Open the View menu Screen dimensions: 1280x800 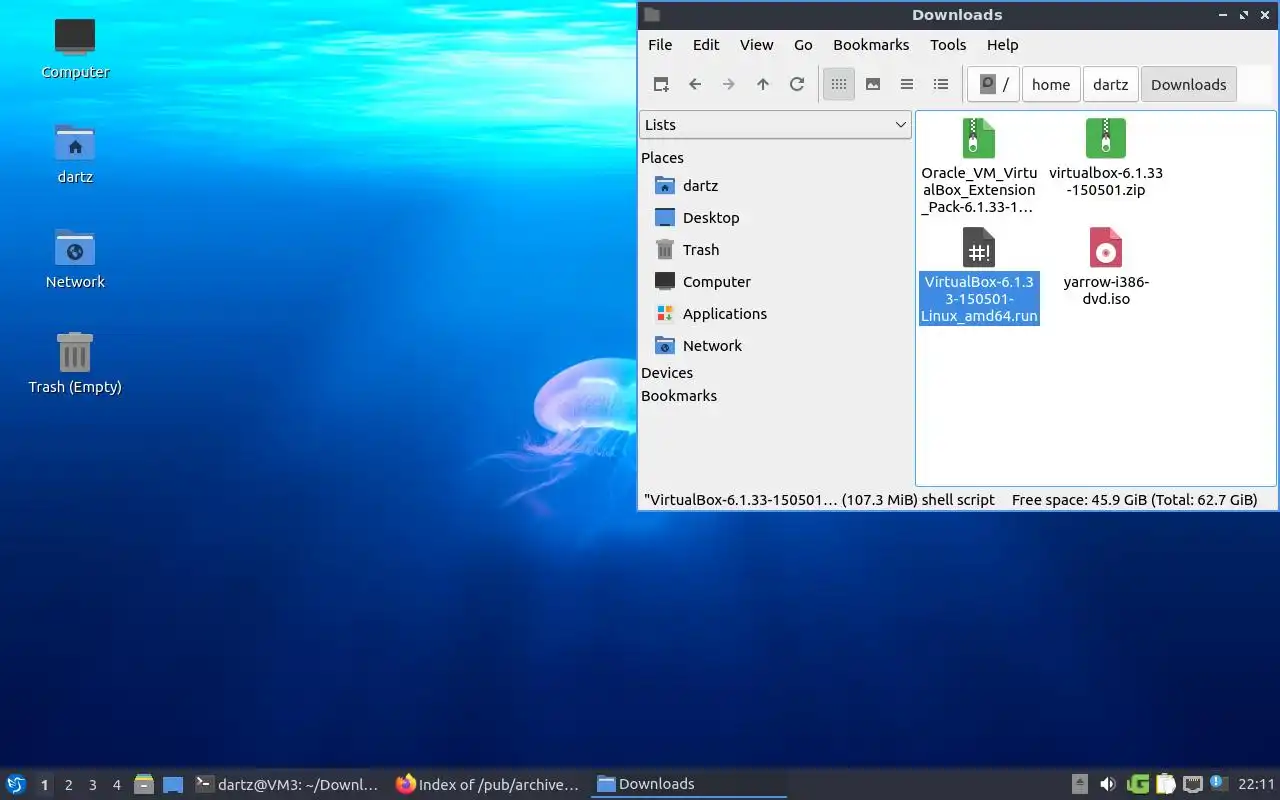[757, 45]
